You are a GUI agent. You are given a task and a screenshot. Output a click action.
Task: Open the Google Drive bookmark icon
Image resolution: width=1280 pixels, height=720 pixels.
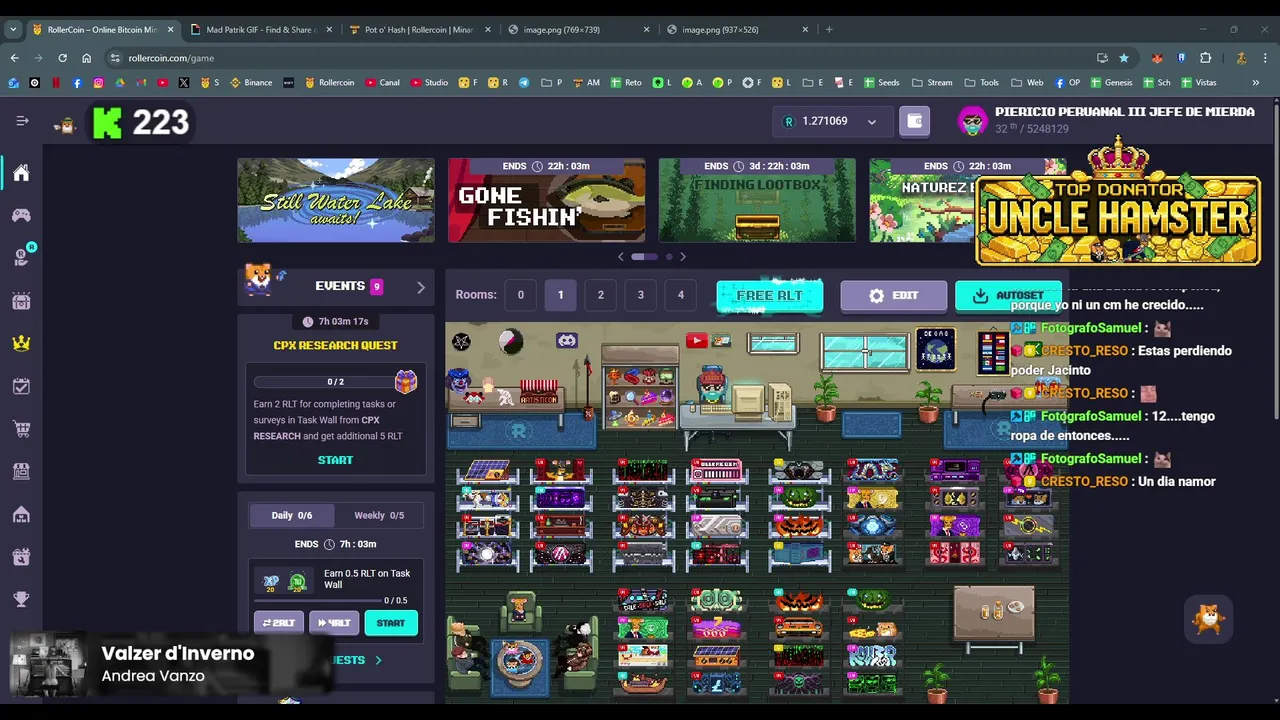coord(120,83)
